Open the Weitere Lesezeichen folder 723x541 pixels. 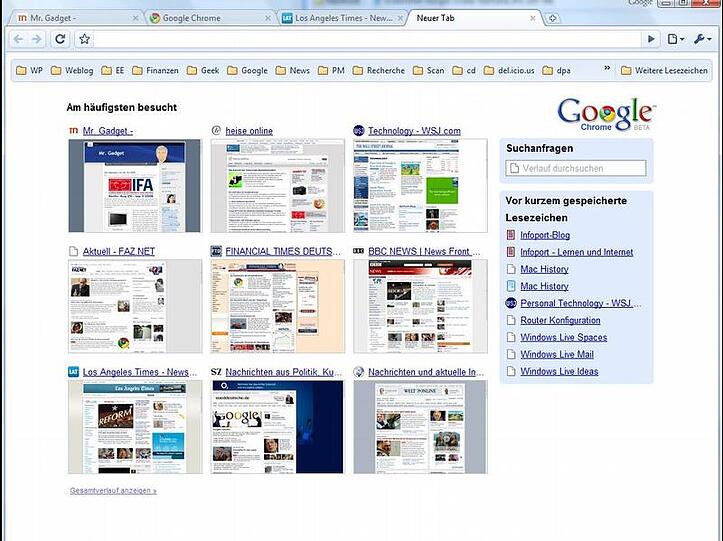[x=664, y=71]
